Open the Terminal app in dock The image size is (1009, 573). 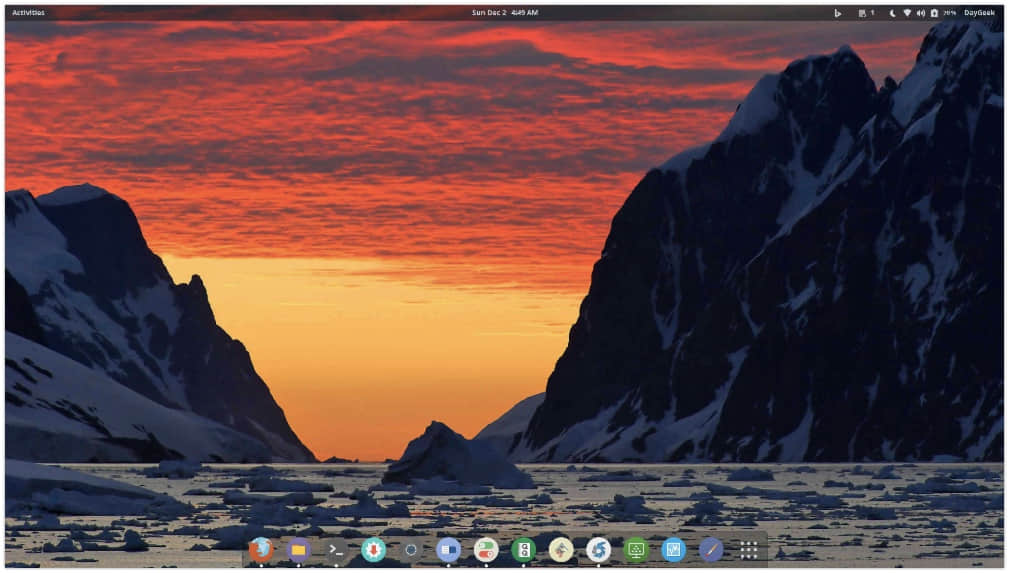pyautogui.click(x=336, y=549)
